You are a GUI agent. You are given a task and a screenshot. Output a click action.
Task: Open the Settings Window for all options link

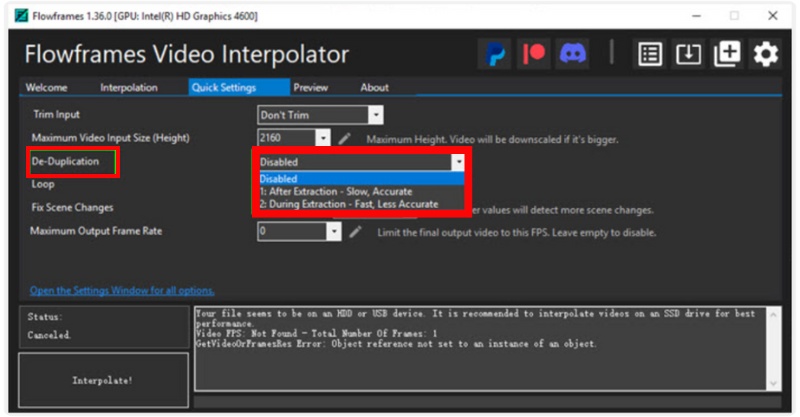[122, 291]
